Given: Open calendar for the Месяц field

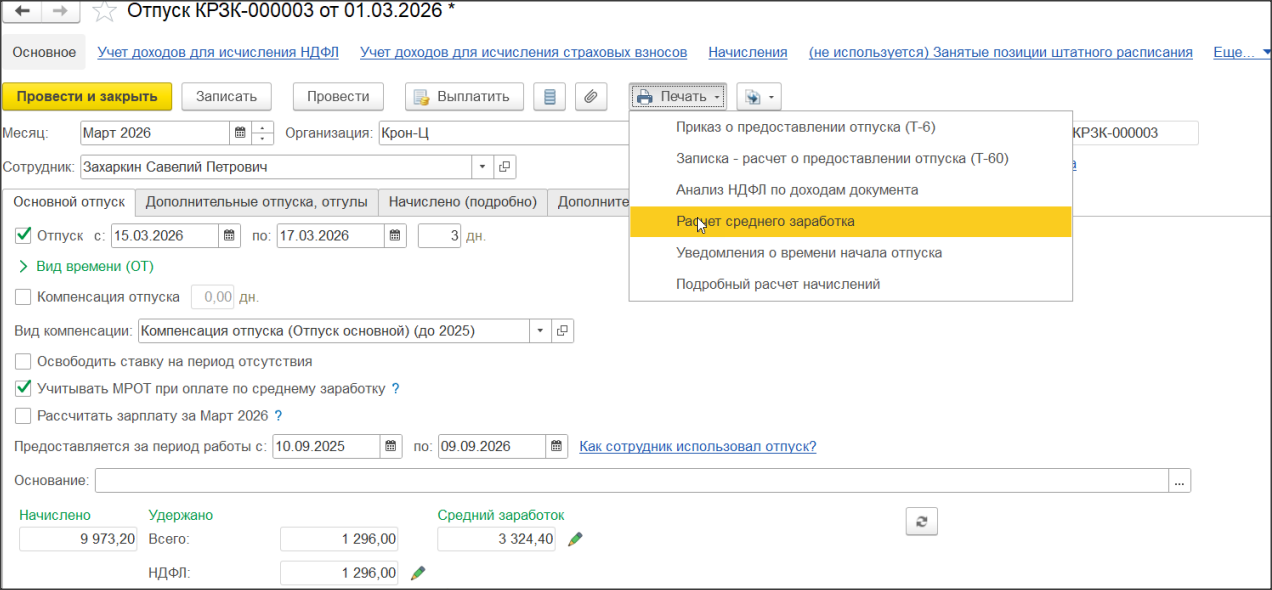Looking at the screenshot, I should 239,132.
